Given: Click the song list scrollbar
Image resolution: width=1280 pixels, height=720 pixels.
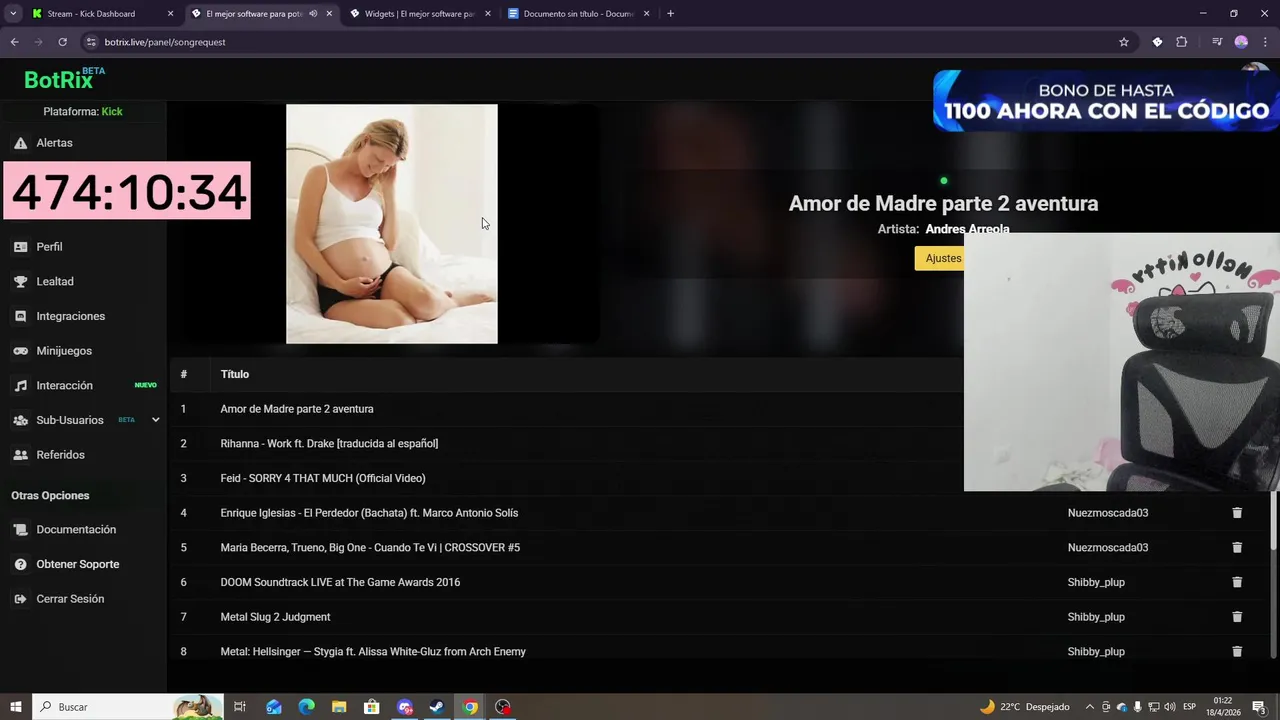Looking at the screenshot, I should click(1273, 520).
